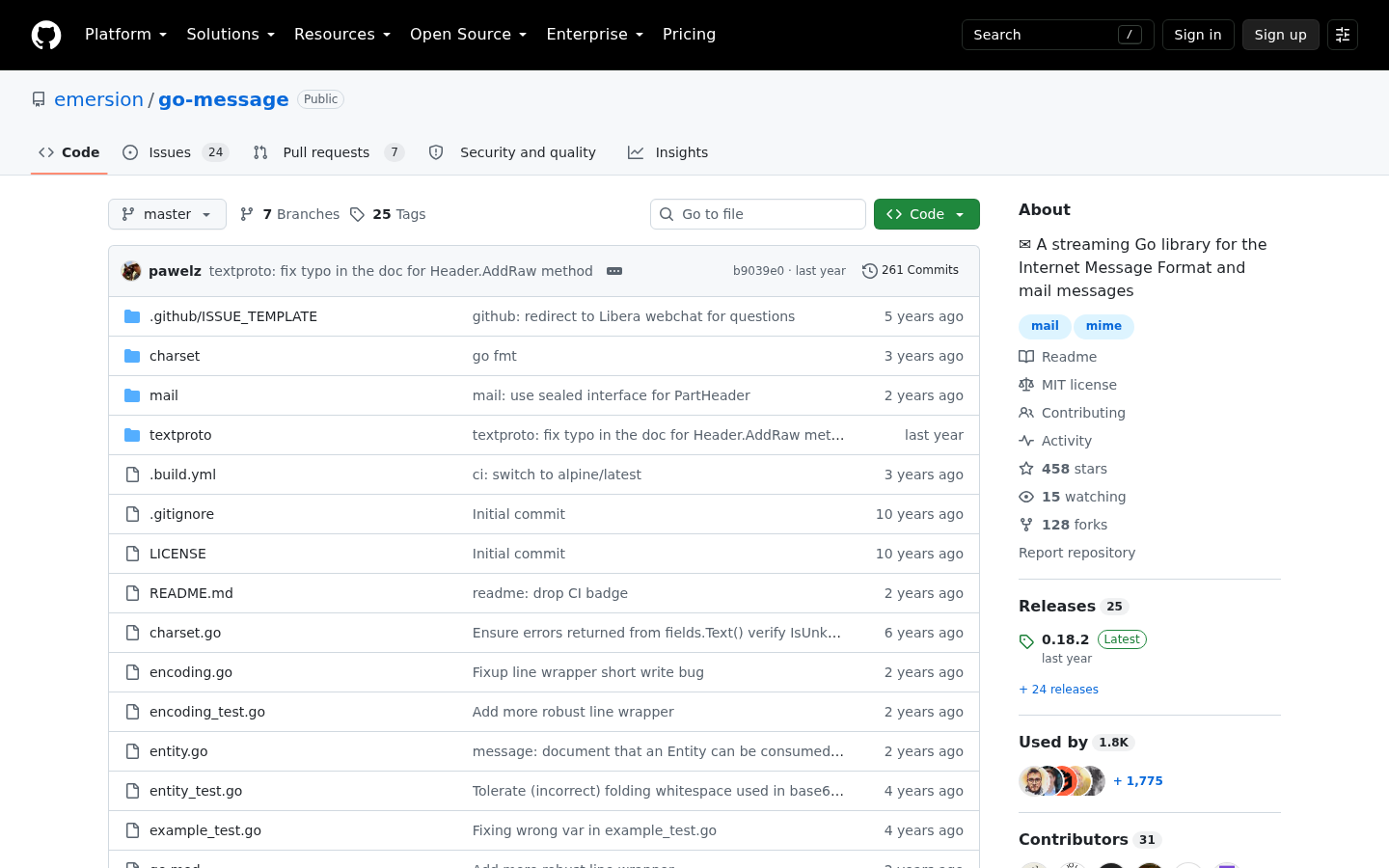
Task: View the 25 Tags link
Action: coord(388,214)
